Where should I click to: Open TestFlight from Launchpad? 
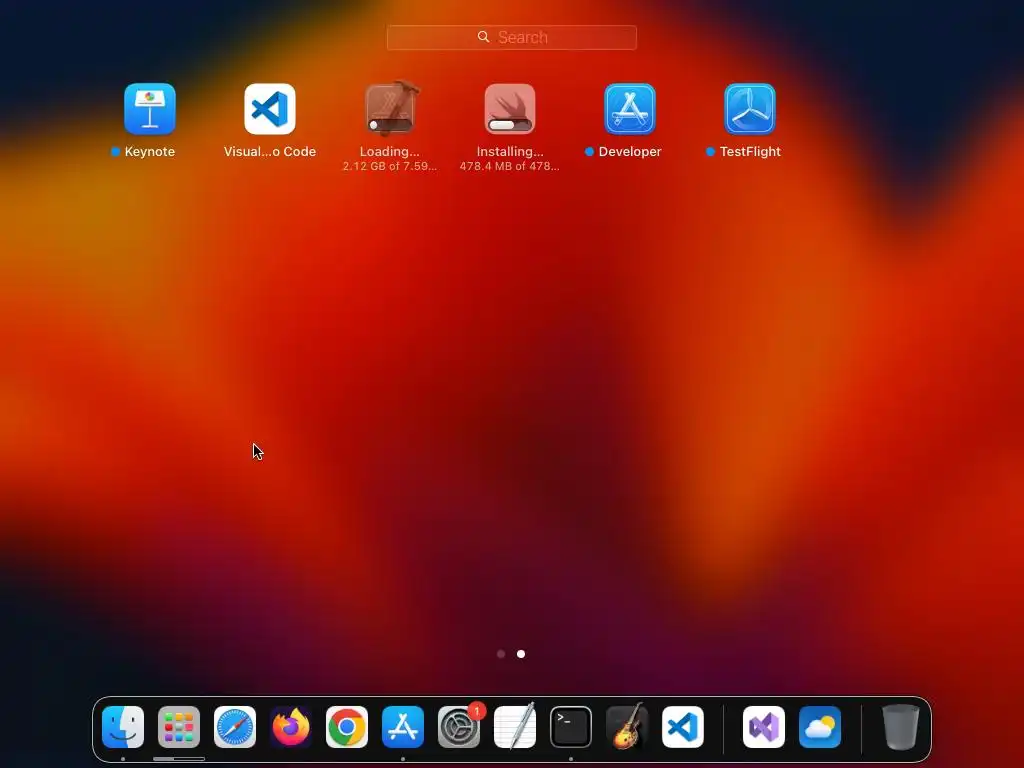(x=750, y=108)
